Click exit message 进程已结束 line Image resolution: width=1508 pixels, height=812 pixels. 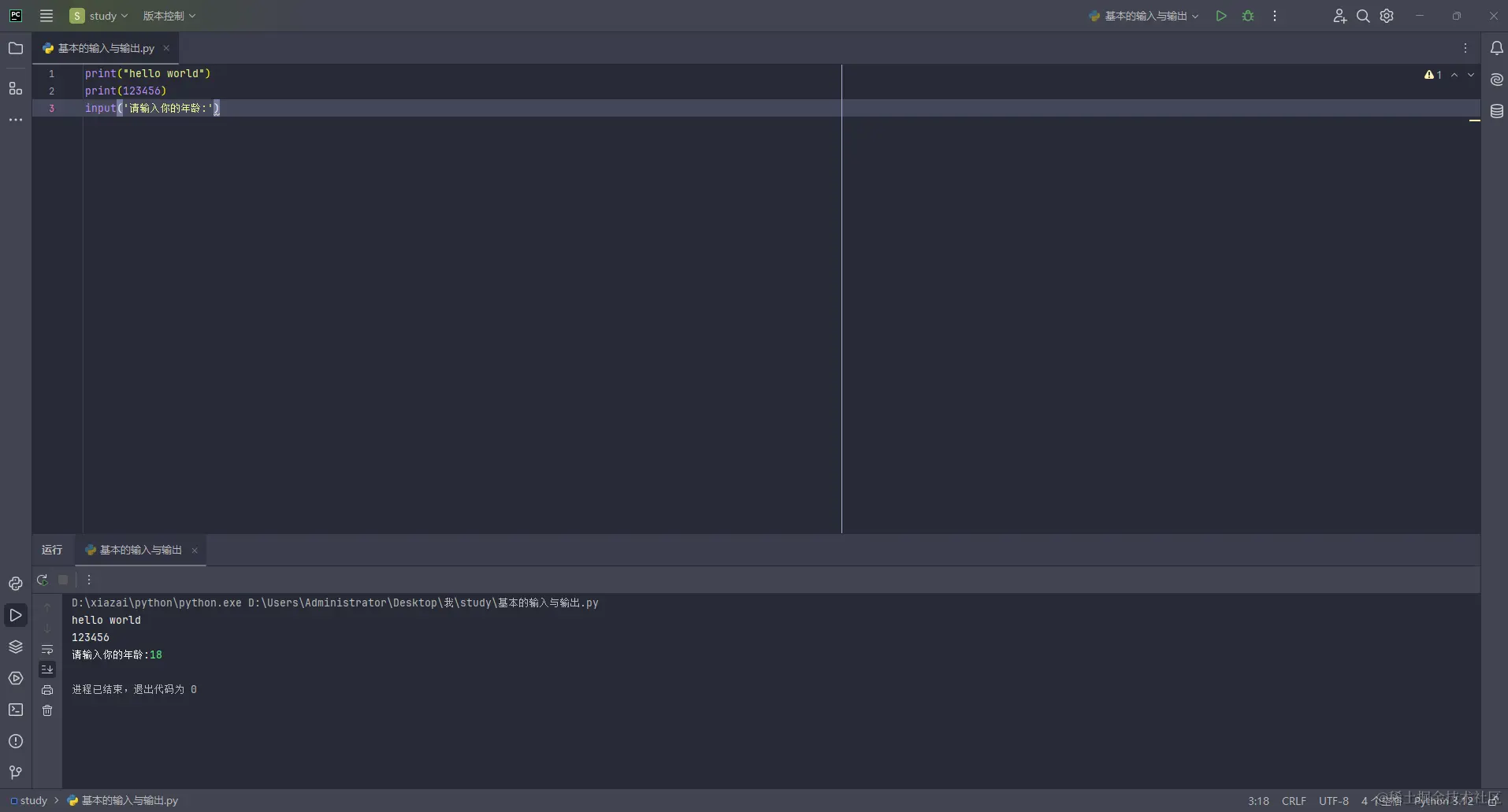[134, 689]
